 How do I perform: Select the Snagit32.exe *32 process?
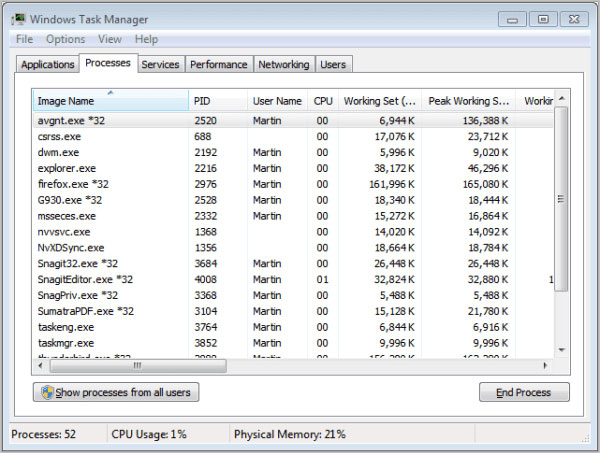(x=293, y=264)
